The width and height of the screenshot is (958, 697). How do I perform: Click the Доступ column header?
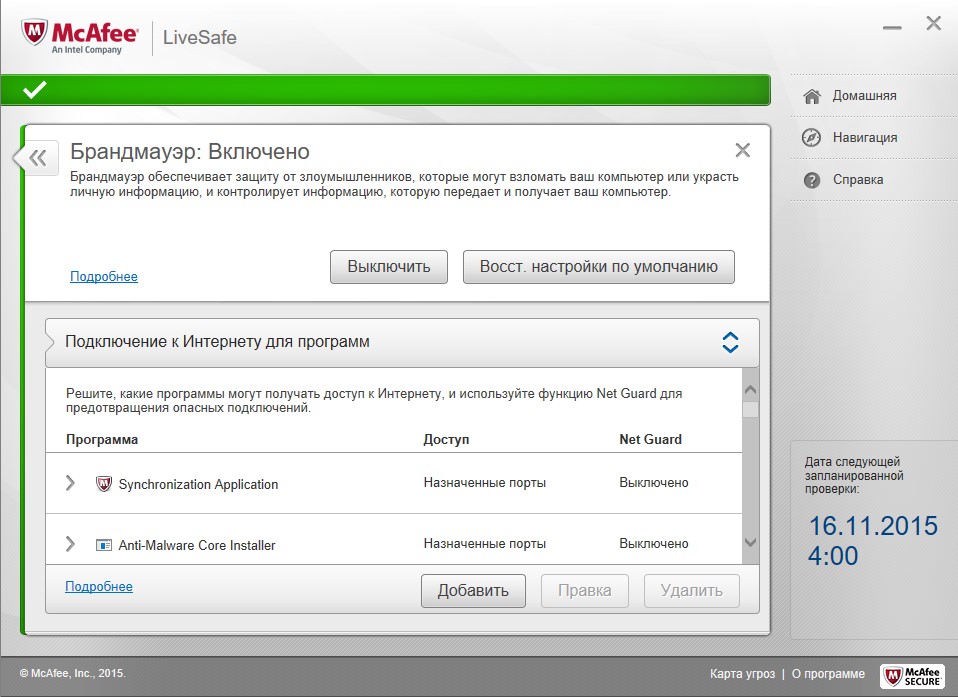tap(446, 439)
